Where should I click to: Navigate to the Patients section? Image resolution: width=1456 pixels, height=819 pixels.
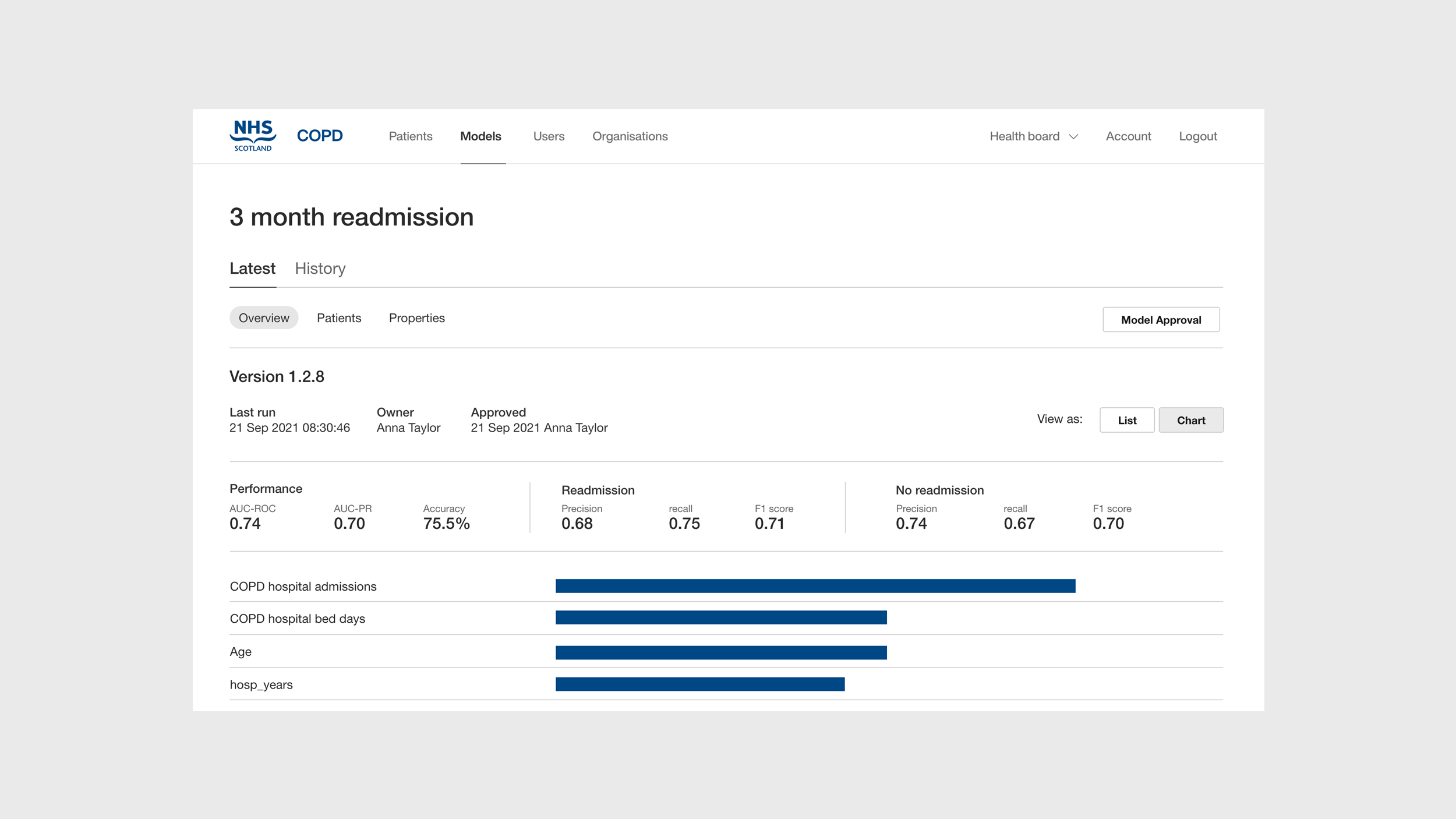click(x=410, y=136)
